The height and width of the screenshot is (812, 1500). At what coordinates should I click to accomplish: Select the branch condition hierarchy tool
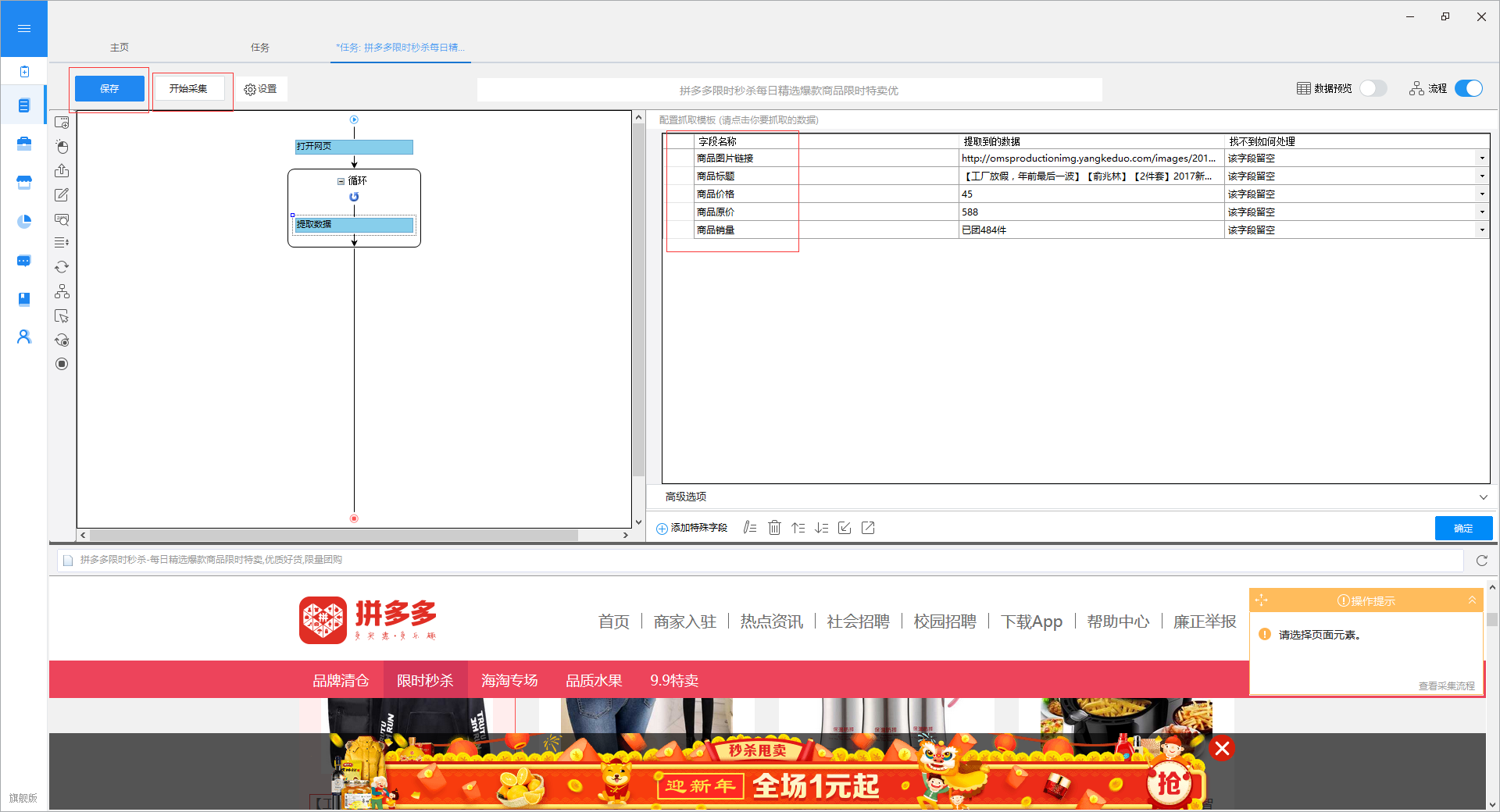(x=62, y=291)
